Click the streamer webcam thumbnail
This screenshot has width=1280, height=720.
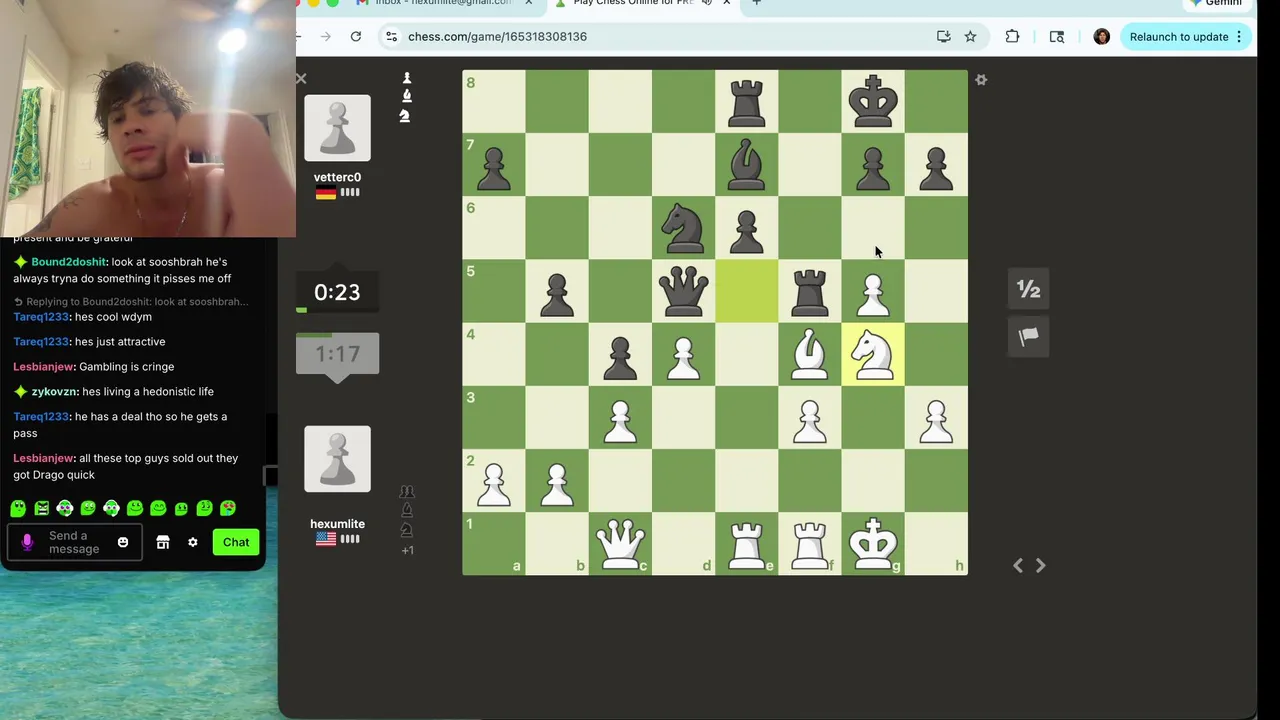tap(148, 118)
